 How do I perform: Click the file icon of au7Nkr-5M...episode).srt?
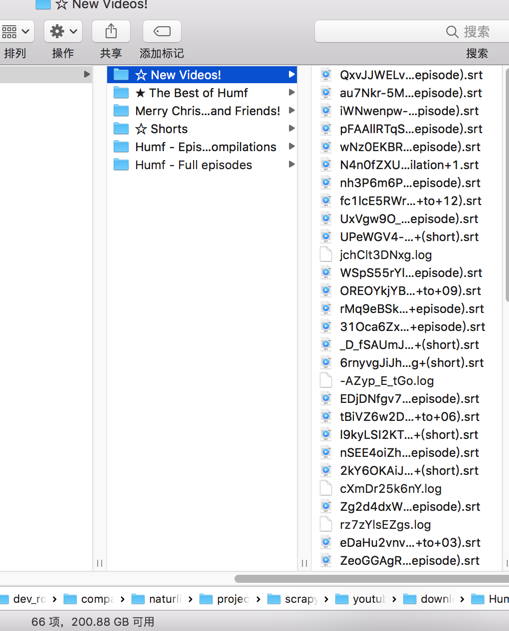(326, 93)
